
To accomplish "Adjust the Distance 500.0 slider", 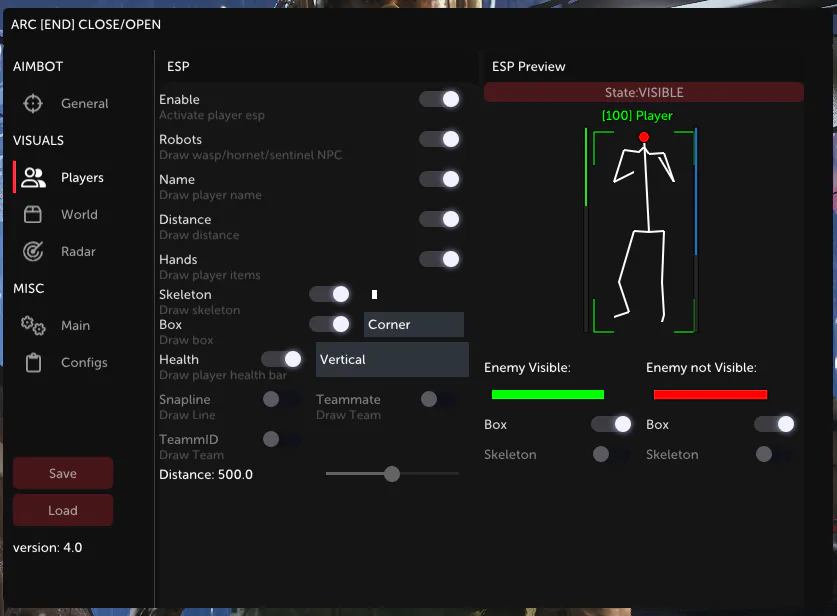I will tap(391, 473).
